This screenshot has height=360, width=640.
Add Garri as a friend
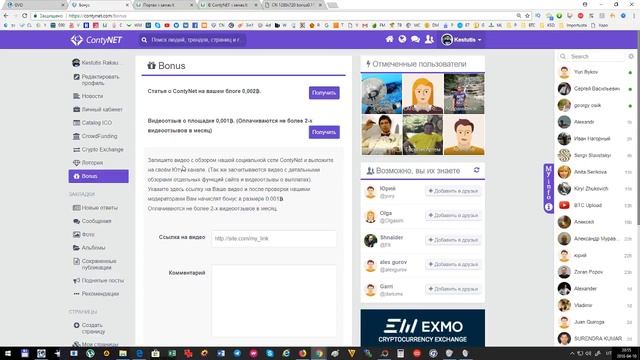click(x=453, y=289)
